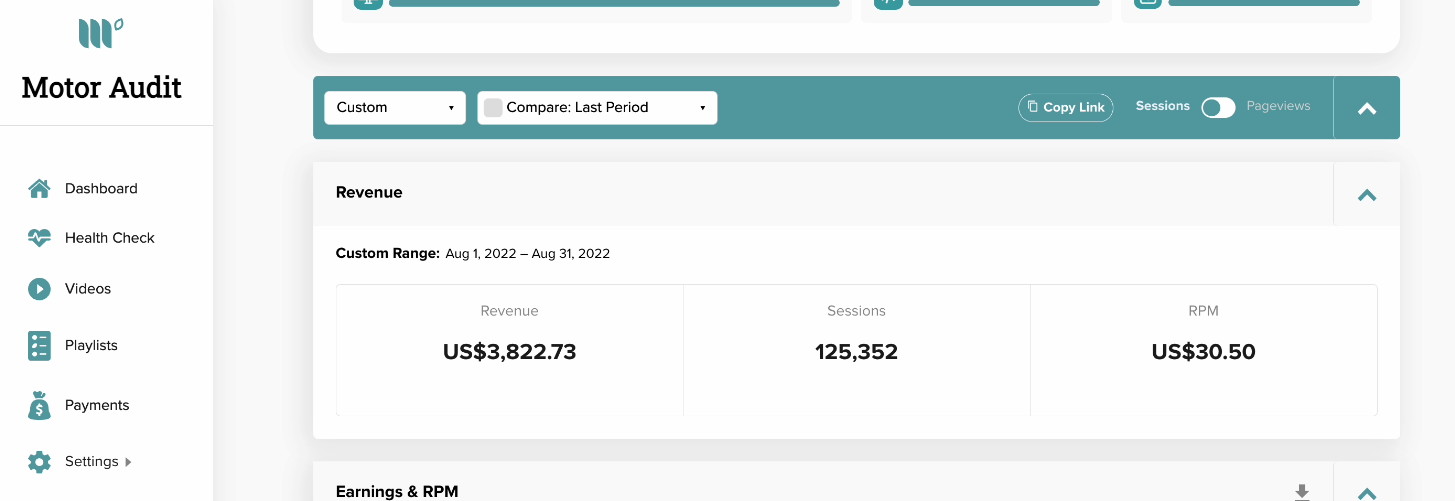1455x501 pixels.
Task: Click the Health Check heartbeat icon
Action: click(x=39, y=238)
